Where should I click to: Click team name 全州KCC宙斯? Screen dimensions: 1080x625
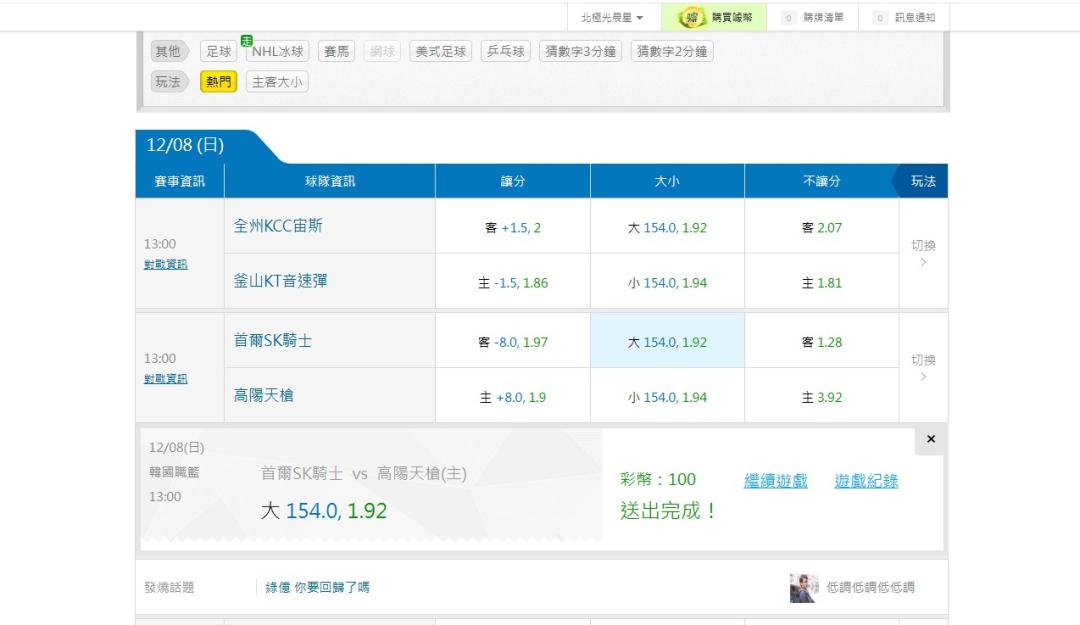pos(278,226)
